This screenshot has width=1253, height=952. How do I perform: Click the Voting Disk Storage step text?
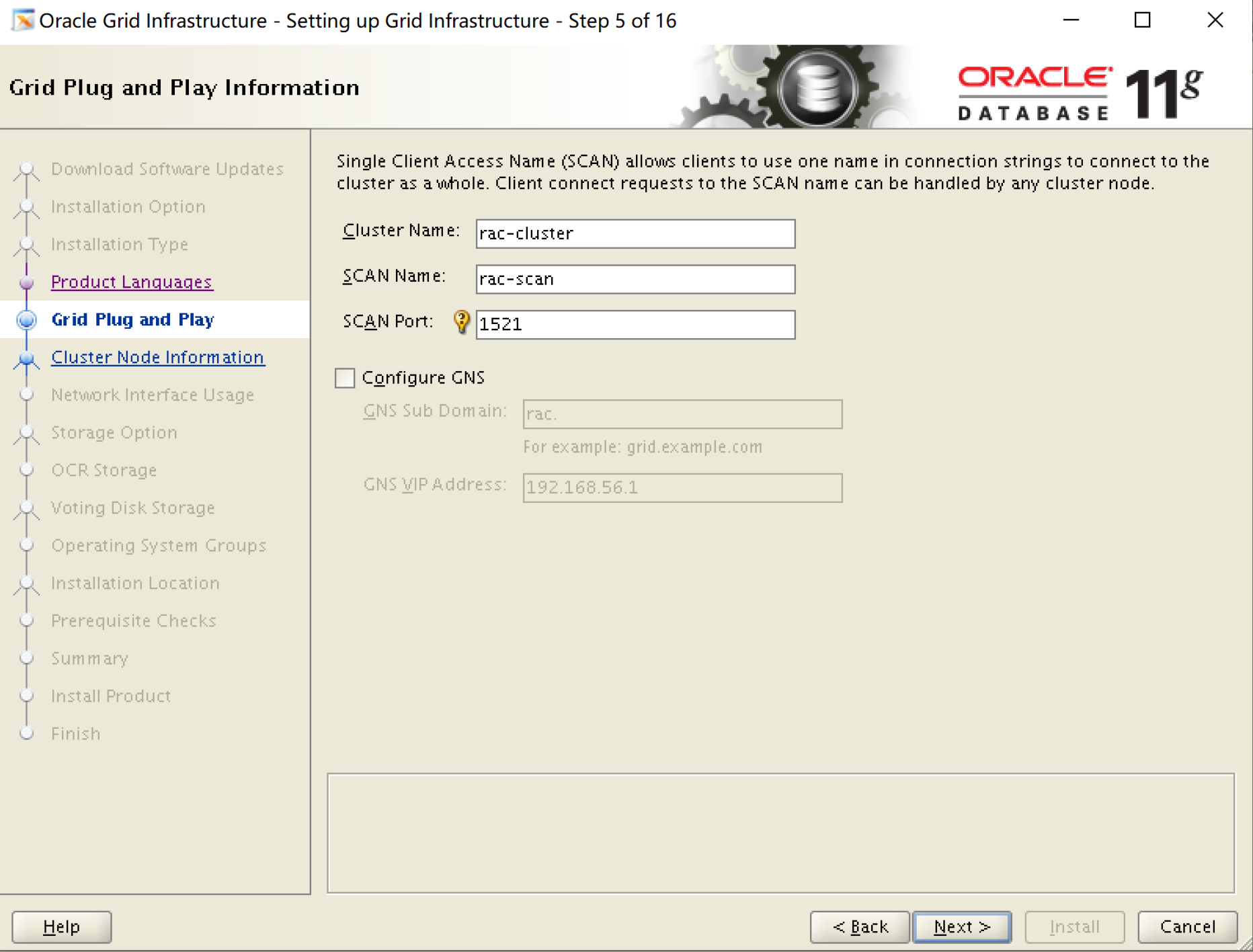click(x=133, y=508)
